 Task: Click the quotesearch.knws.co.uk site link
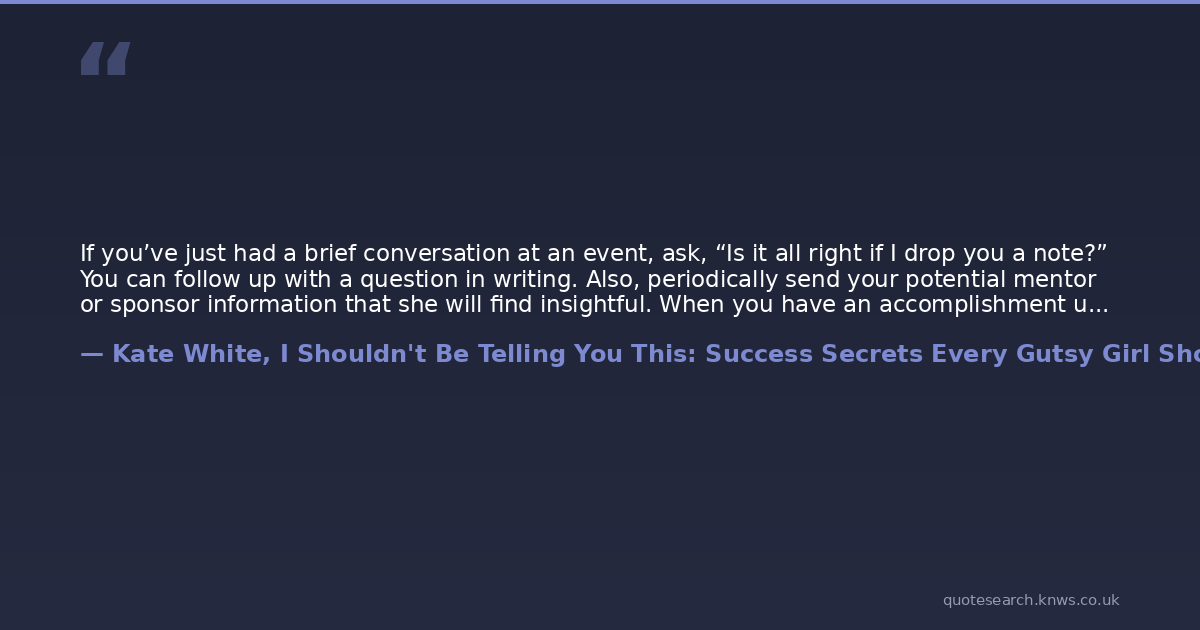pos(1030,600)
